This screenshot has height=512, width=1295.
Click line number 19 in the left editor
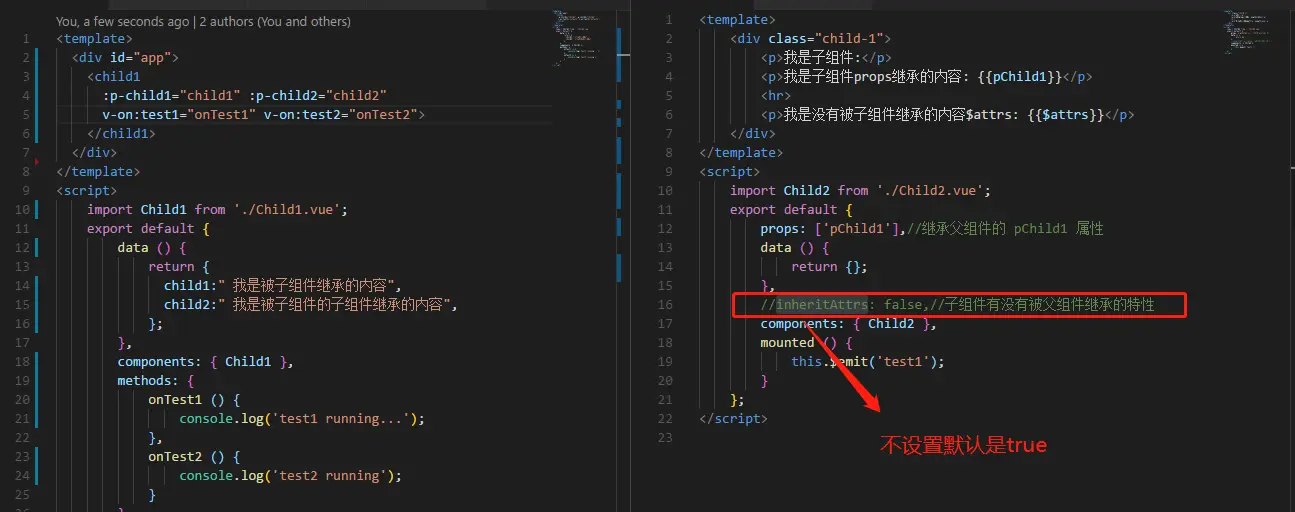coord(24,381)
